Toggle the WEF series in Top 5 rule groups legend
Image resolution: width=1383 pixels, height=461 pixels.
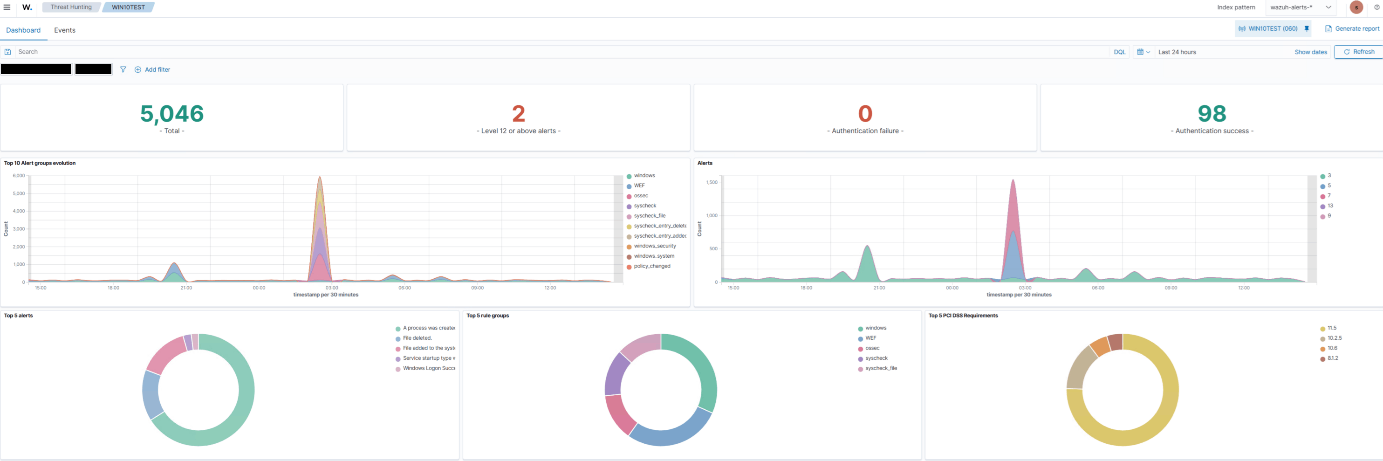870,338
